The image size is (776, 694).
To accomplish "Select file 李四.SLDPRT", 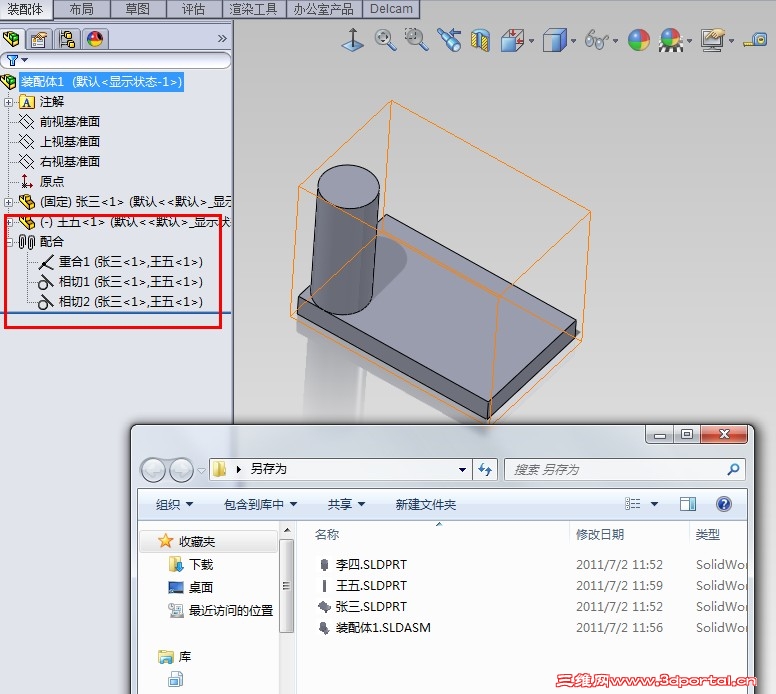I will (371, 564).
